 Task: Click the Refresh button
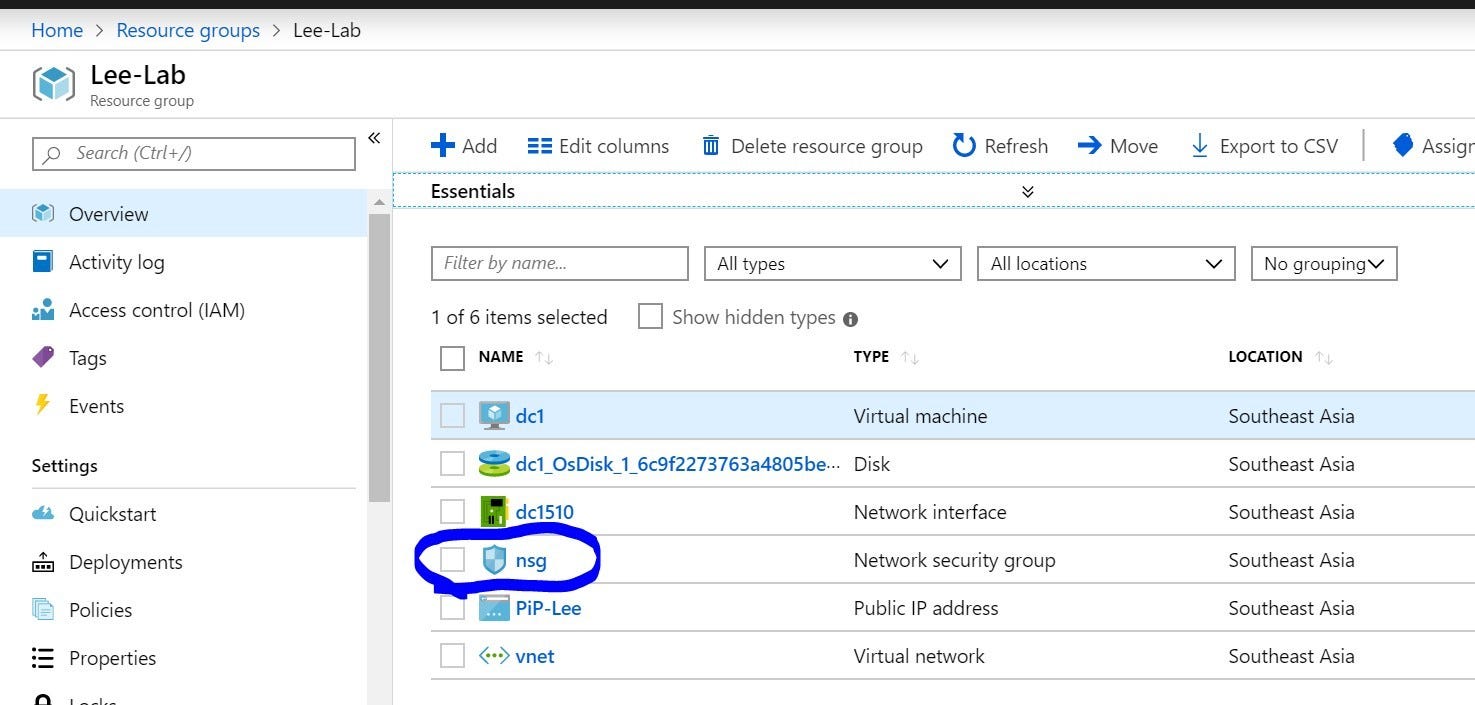point(1000,146)
